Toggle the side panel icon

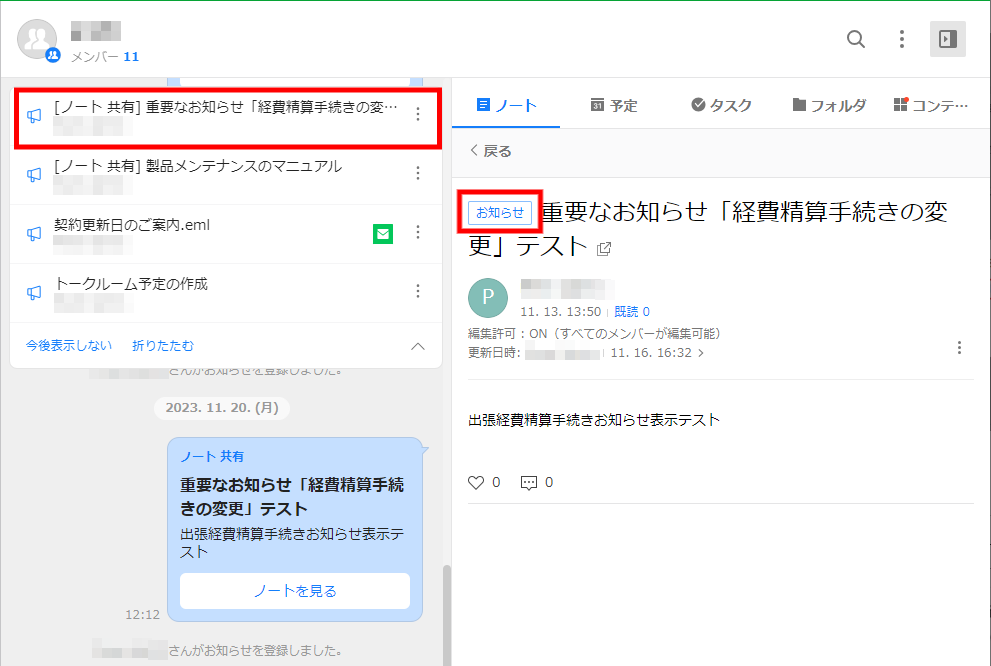(947, 39)
